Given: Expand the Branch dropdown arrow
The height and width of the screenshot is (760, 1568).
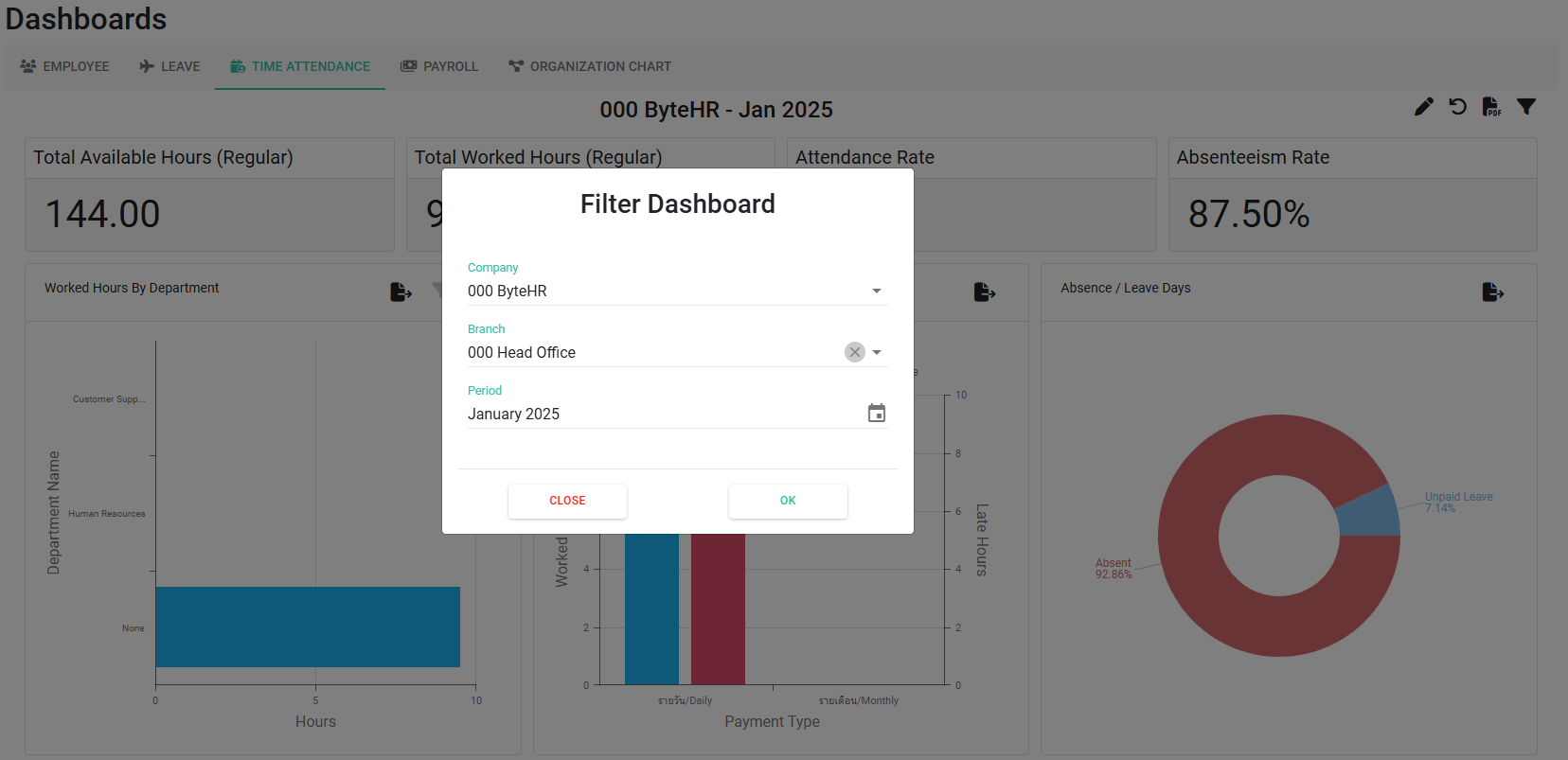Looking at the screenshot, I should (877, 352).
